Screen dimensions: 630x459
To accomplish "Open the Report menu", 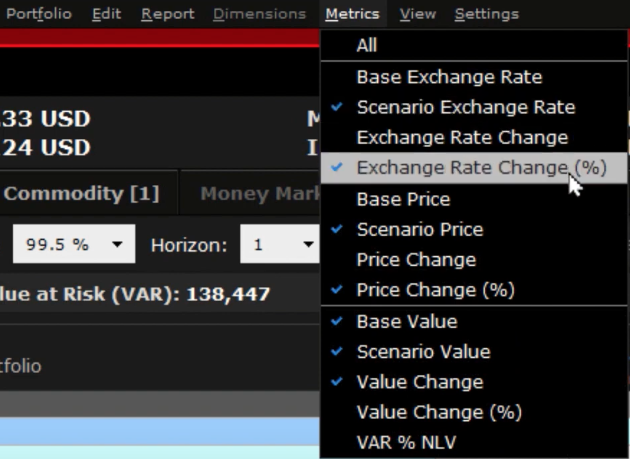I will pyautogui.click(x=167, y=14).
